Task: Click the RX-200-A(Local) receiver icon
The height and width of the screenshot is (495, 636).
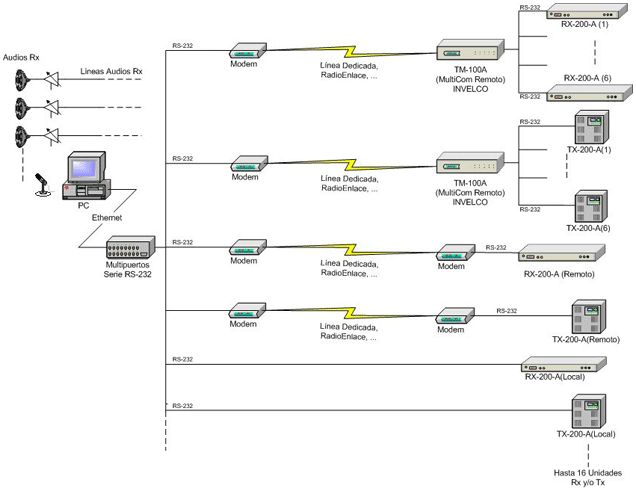Action: (x=564, y=364)
